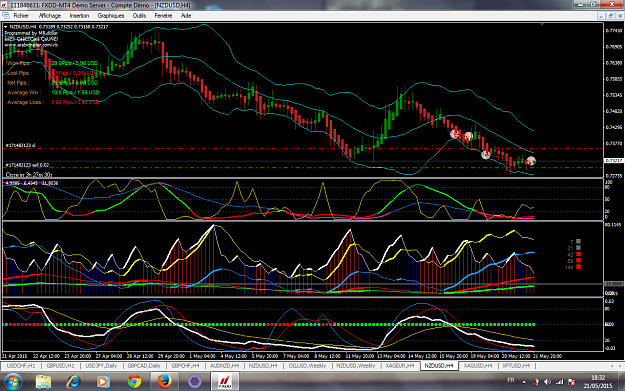This screenshot has width=625, height=391.
Task: Click the grey 7 legend square
Action: point(578,242)
